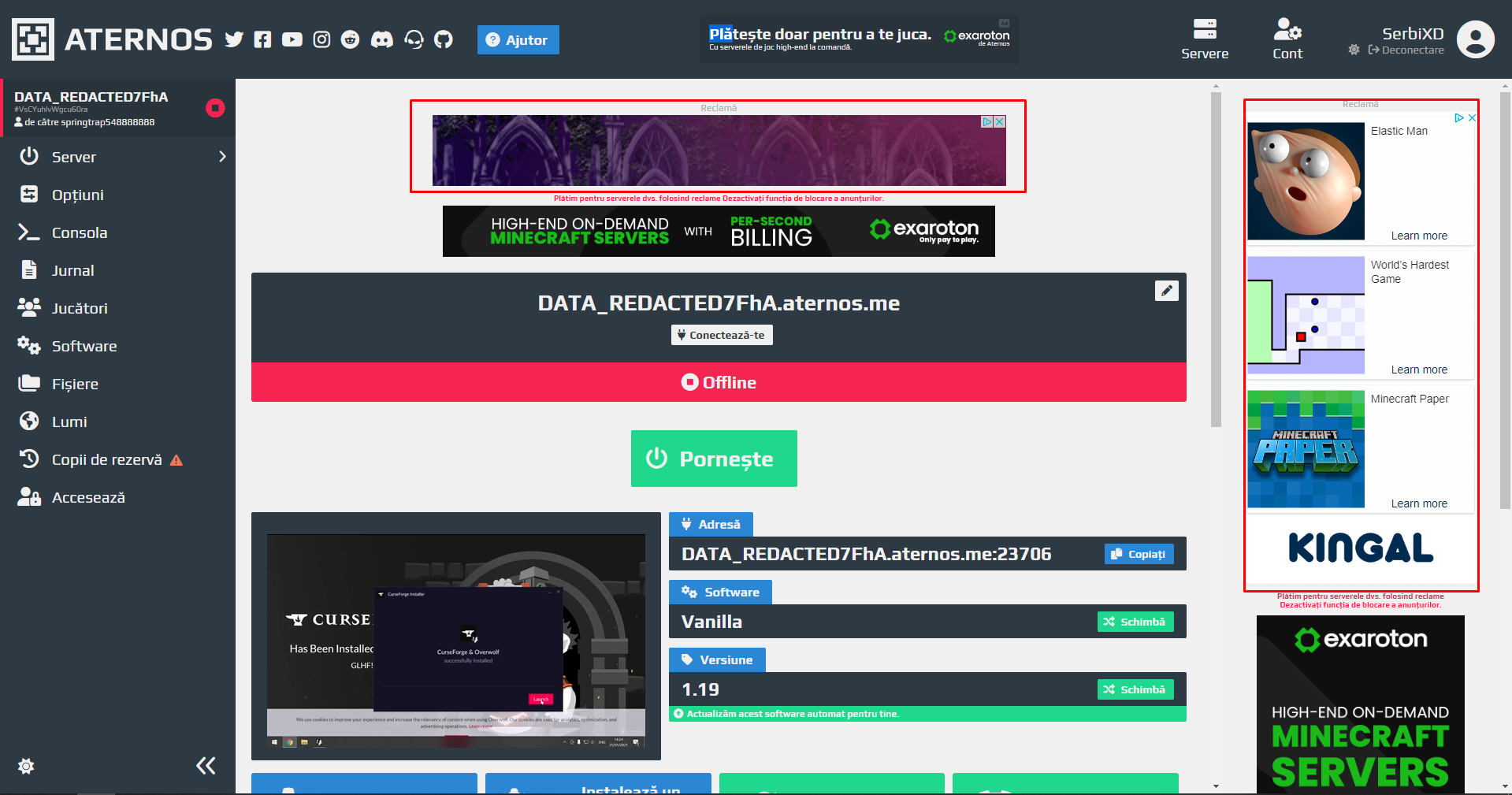Join the Aternos Discord server
This screenshot has height=795, width=1512.
[x=382, y=39]
